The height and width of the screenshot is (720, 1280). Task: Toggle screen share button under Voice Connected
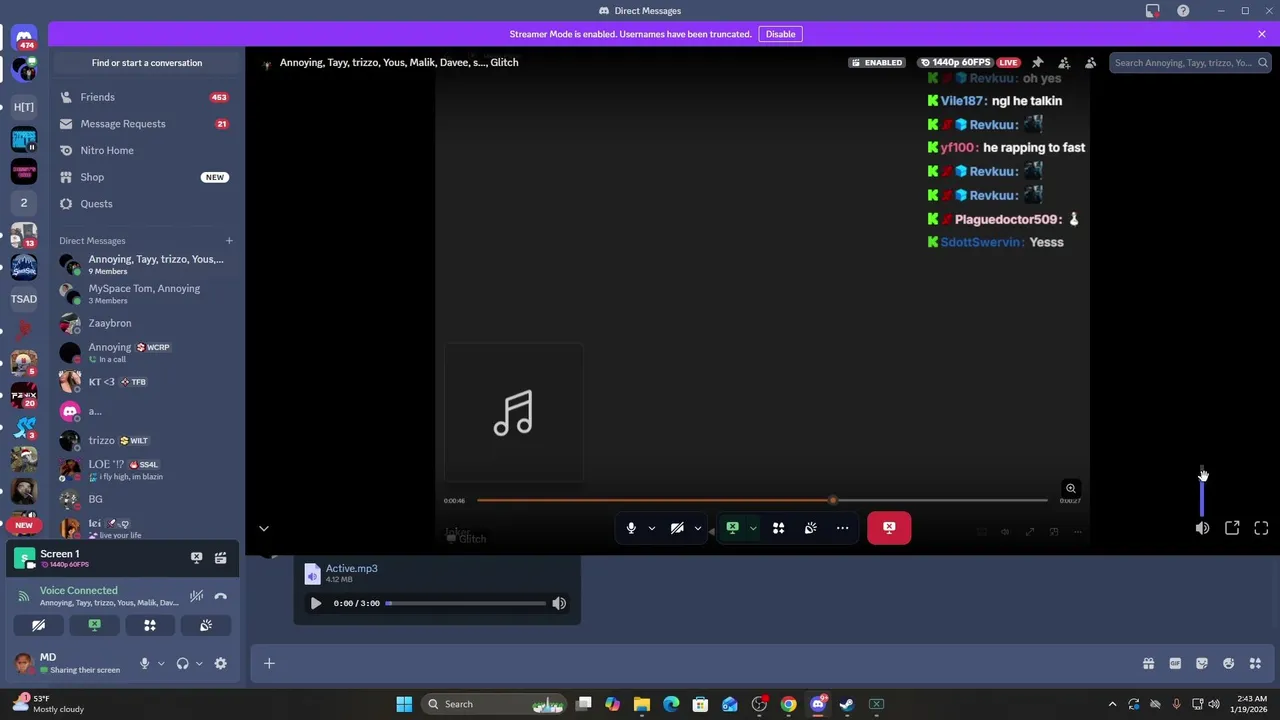click(x=94, y=625)
